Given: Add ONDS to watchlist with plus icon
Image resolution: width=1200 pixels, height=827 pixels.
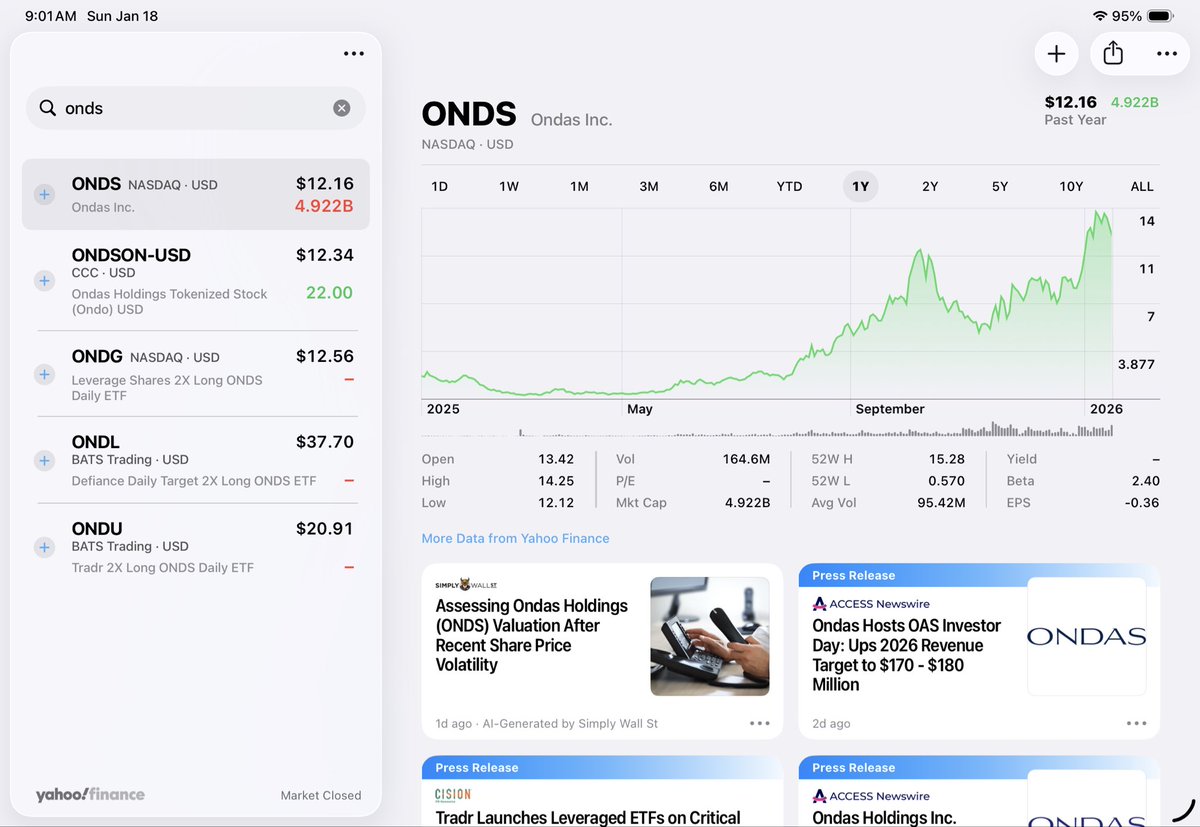Looking at the screenshot, I should coord(44,195).
